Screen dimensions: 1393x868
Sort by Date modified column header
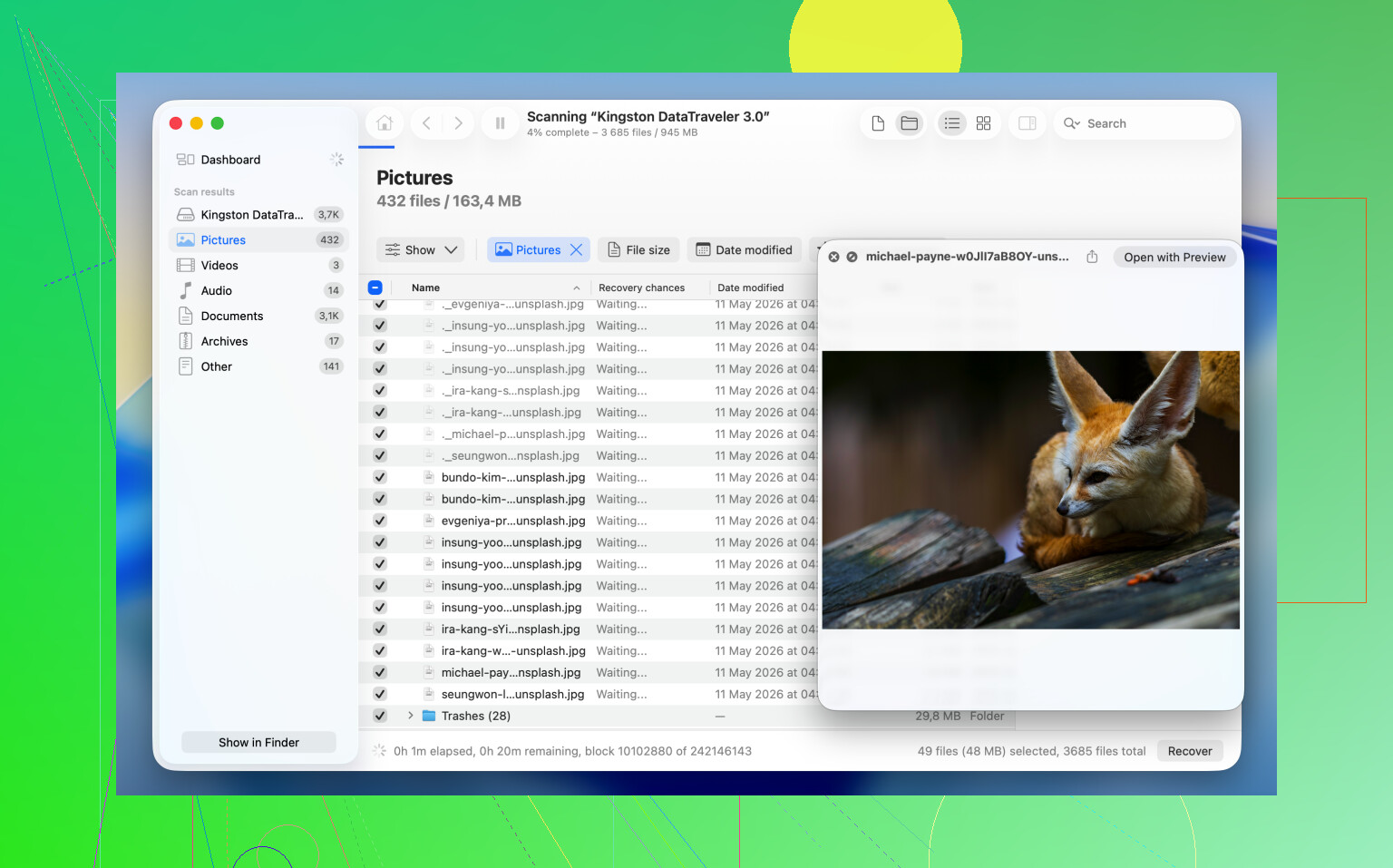(750, 288)
